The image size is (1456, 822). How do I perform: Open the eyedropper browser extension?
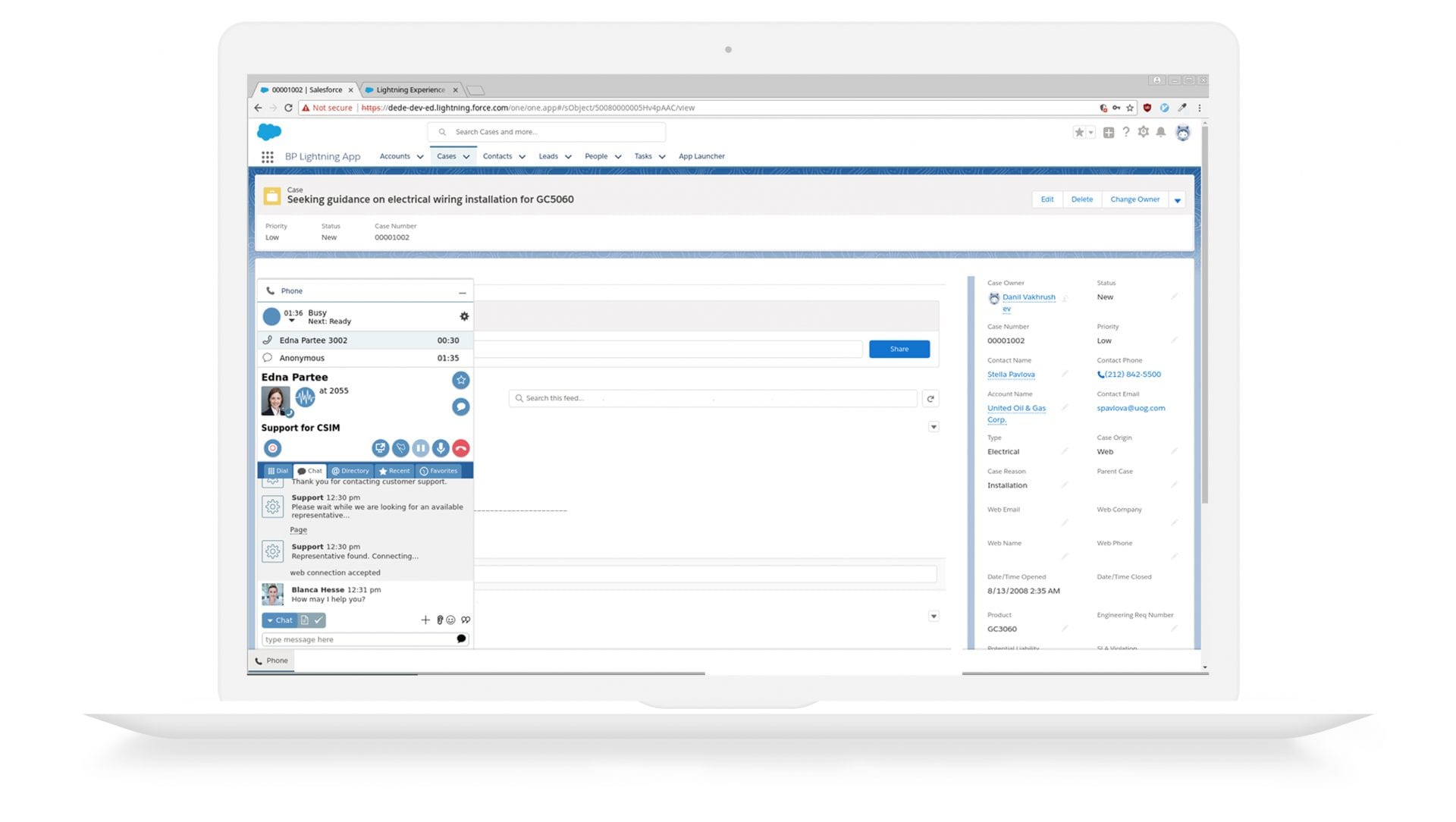1181,108
